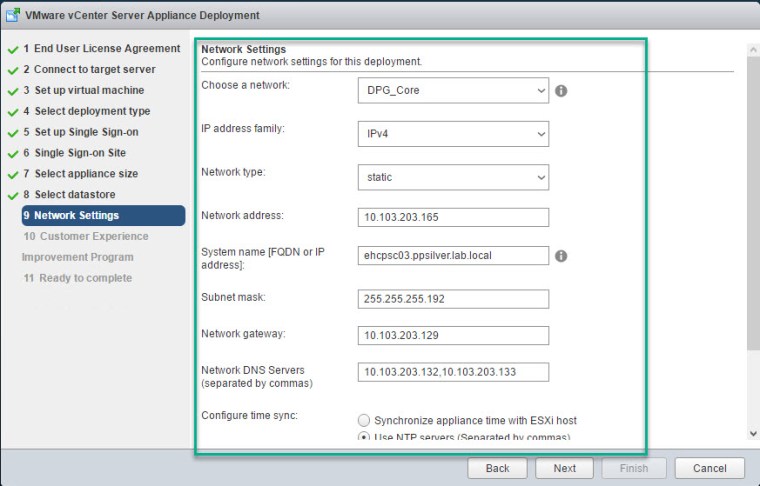Open the Network type dropdown set to static
The height and width of the screenshot is (486, 760).
point(453,177)
